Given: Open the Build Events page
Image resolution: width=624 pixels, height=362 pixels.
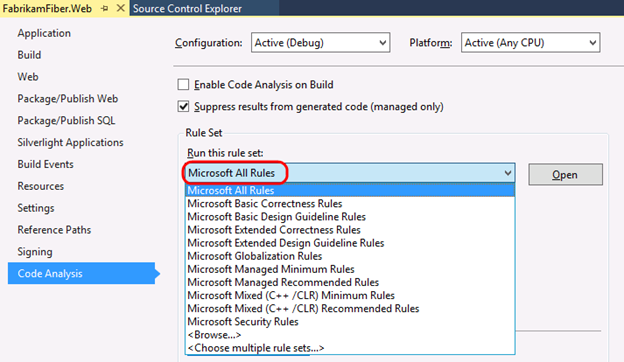Looking at the screenshot, I should click(45, 164).
